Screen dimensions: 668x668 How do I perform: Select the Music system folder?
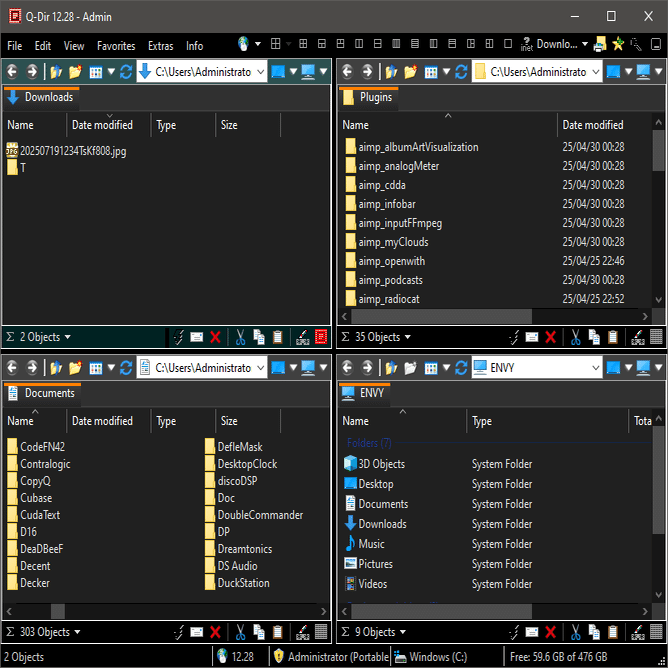pyautogui.click(x=365, y=544)
